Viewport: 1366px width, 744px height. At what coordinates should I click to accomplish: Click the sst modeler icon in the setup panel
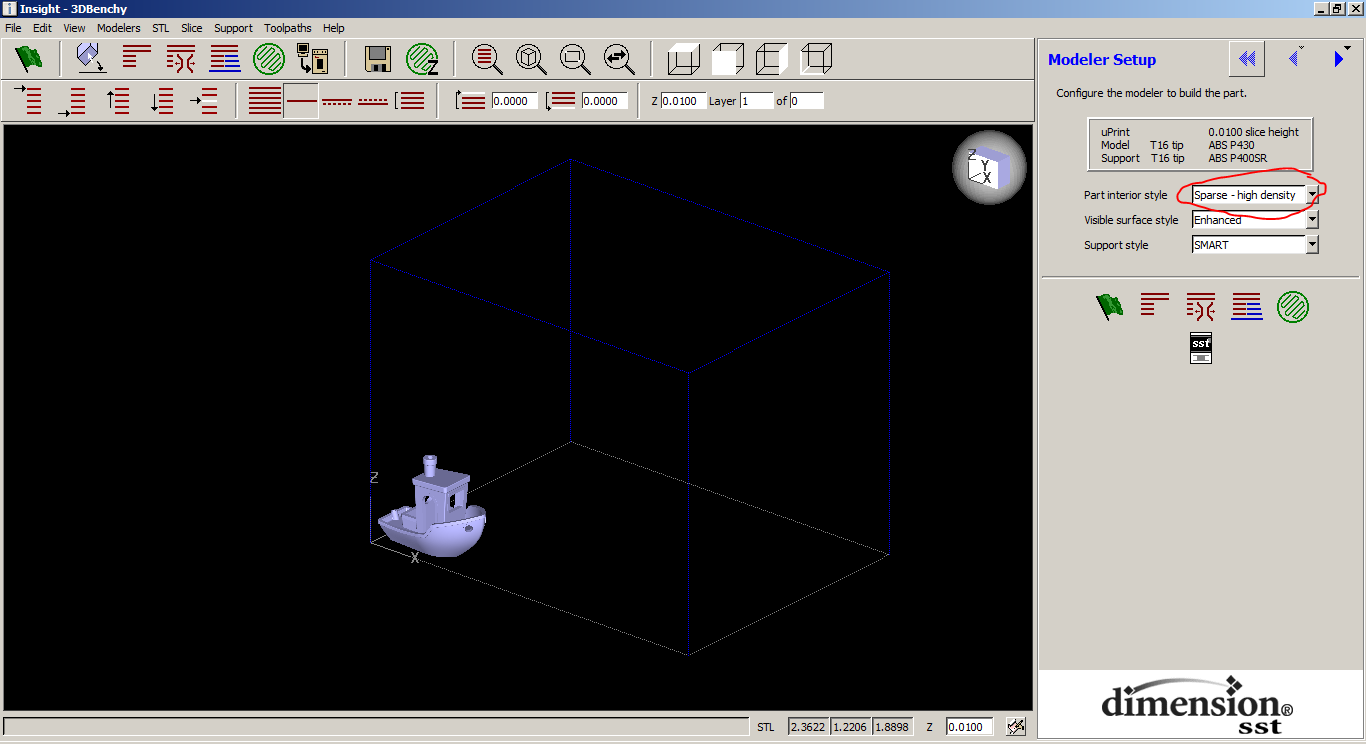(x=1201, y=347)
